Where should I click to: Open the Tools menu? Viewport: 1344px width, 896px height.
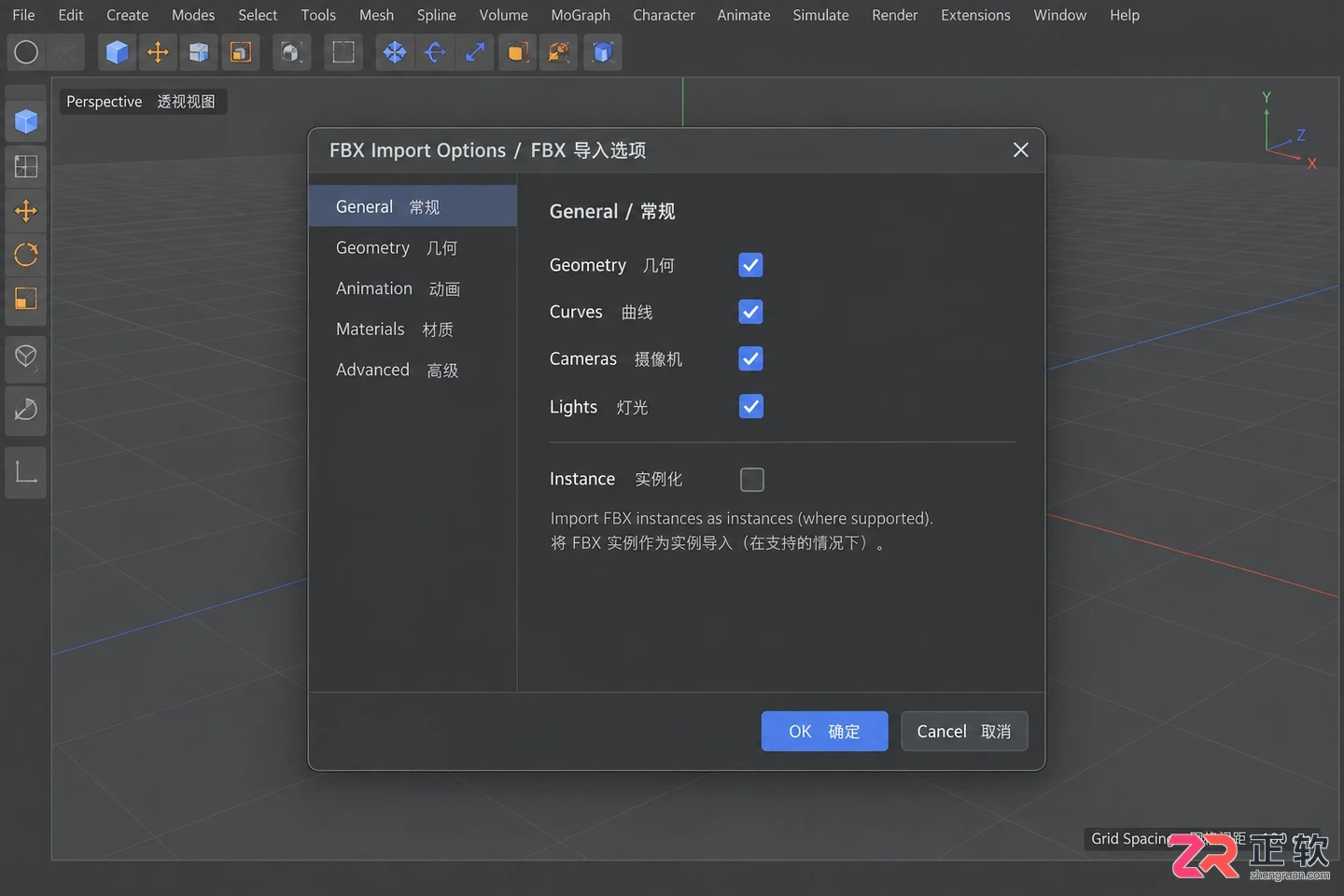(x=318, y=15)
